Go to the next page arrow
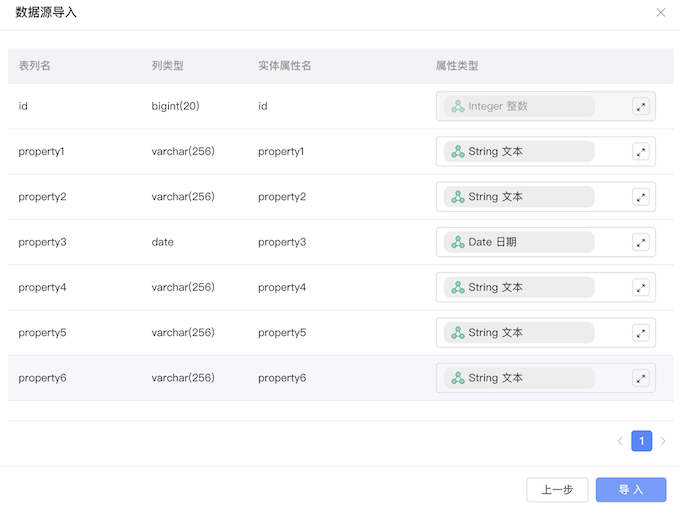 click(x=663, y=441)
